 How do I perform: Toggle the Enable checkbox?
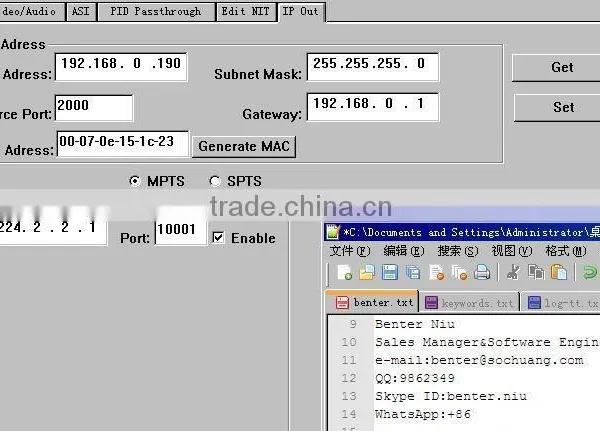point(218,237)
